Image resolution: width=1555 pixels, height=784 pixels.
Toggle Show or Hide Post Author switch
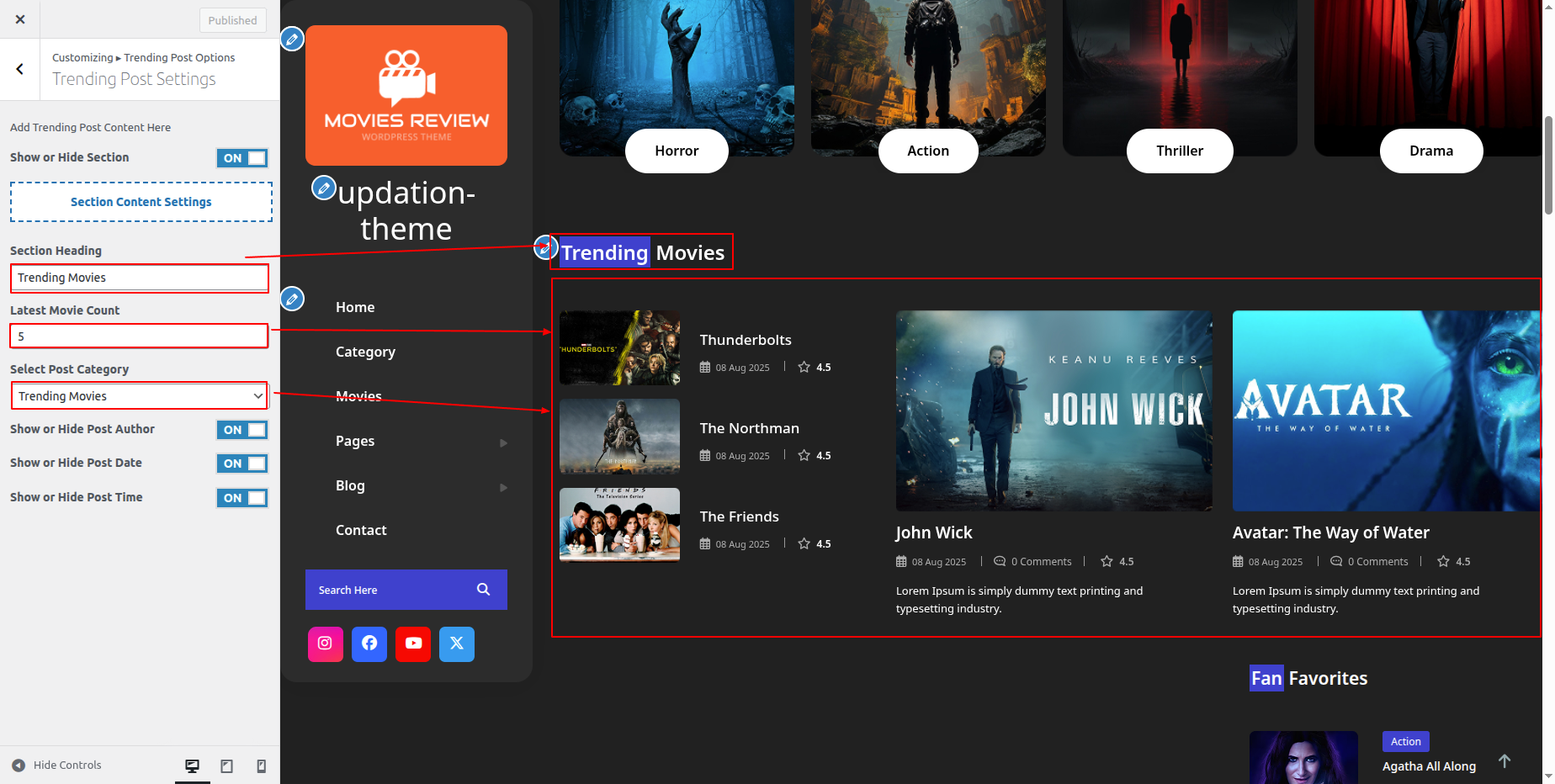(x=242, y=430)
